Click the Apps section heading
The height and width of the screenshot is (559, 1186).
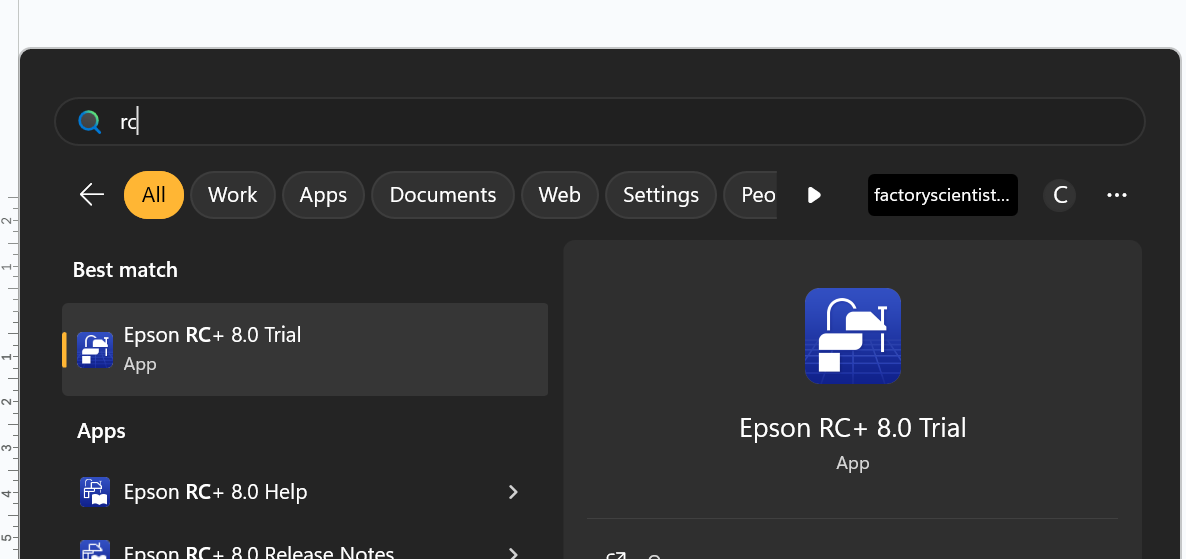tap(101, 431)
